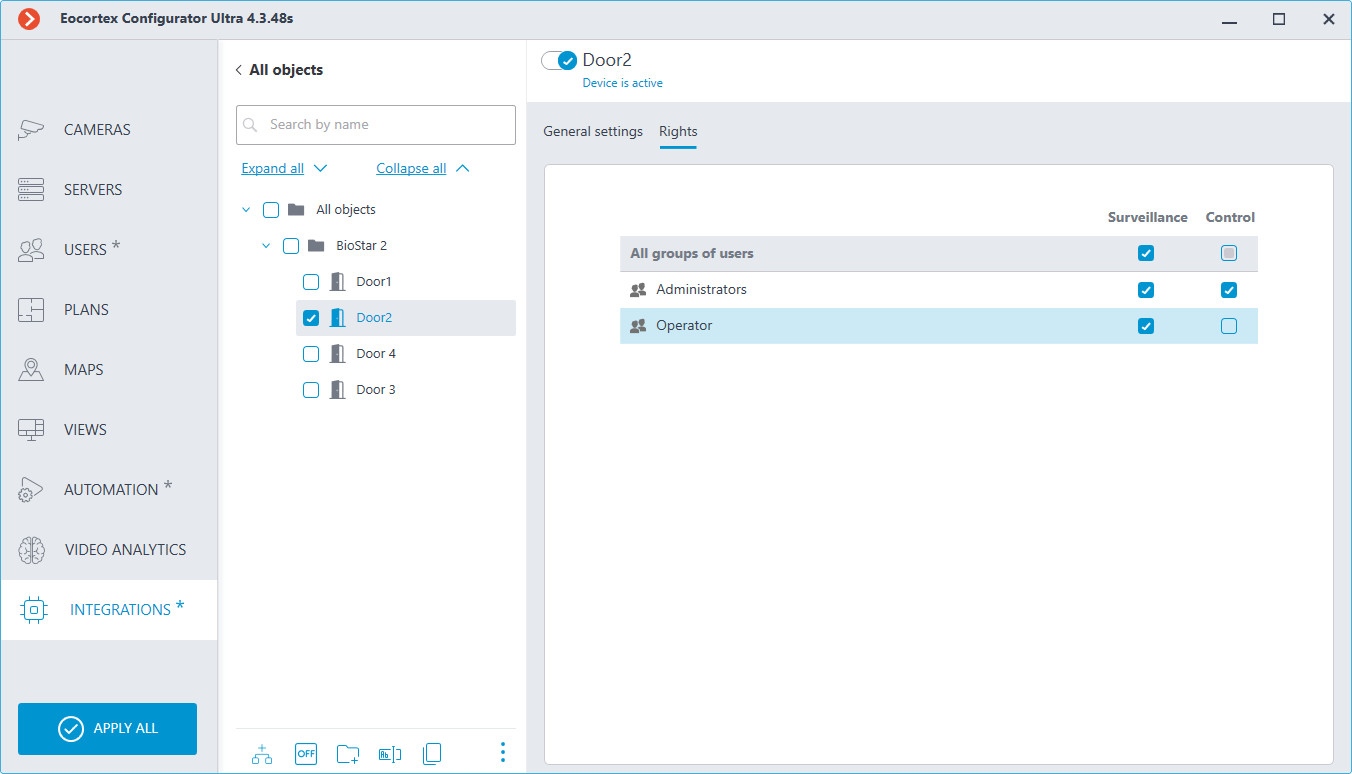
Task: Select the Operator row label
Action: click(x=684, y=326)
